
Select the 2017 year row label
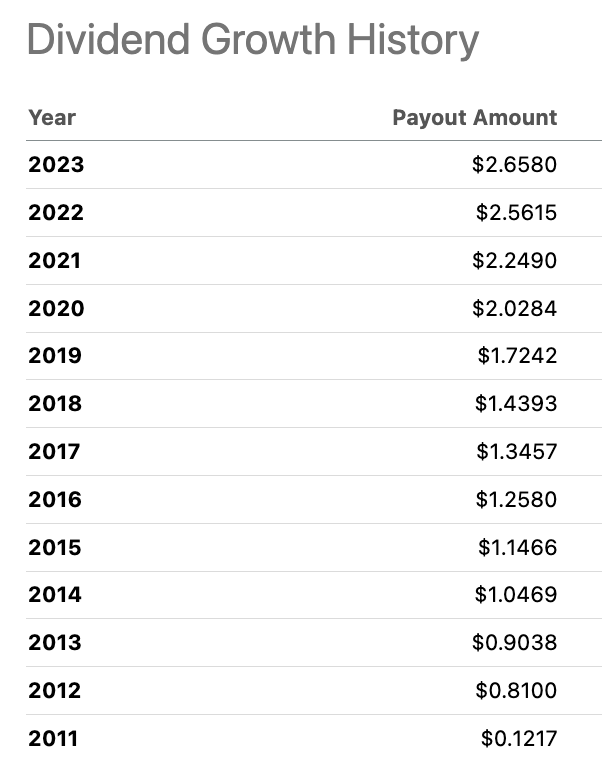pos(54,452)
